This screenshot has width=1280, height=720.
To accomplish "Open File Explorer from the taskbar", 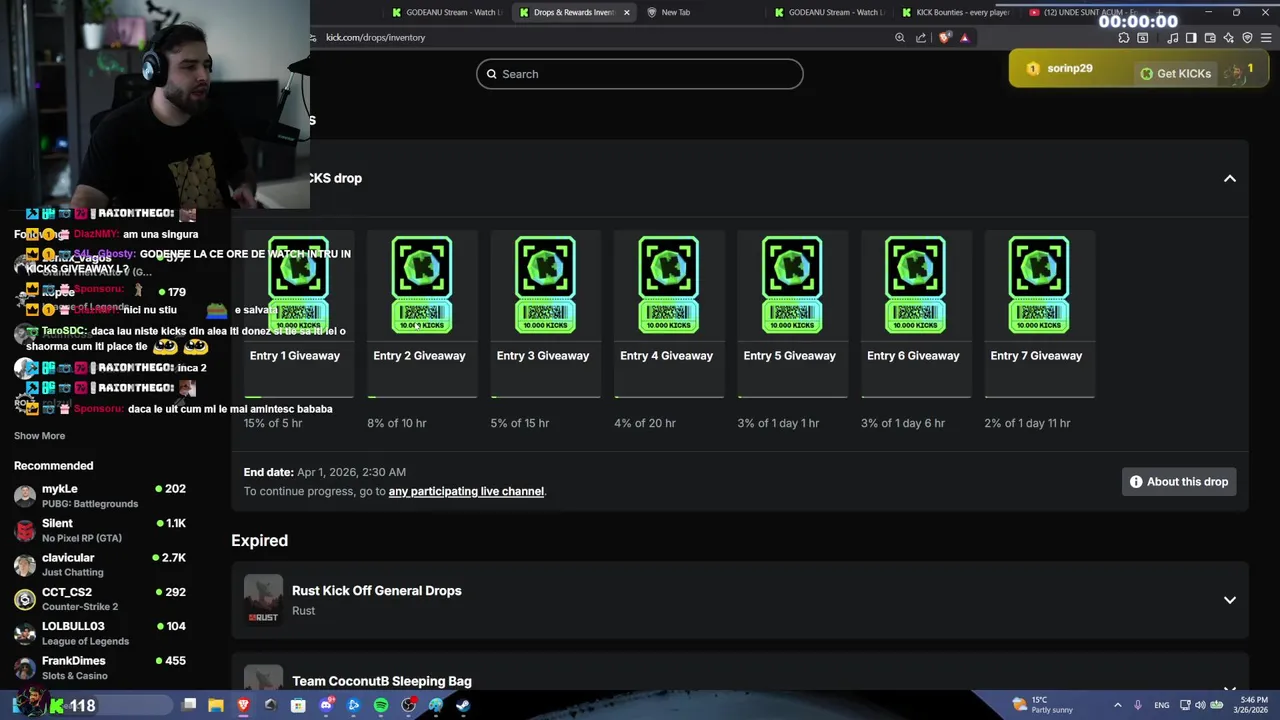I will pos(216,705).
